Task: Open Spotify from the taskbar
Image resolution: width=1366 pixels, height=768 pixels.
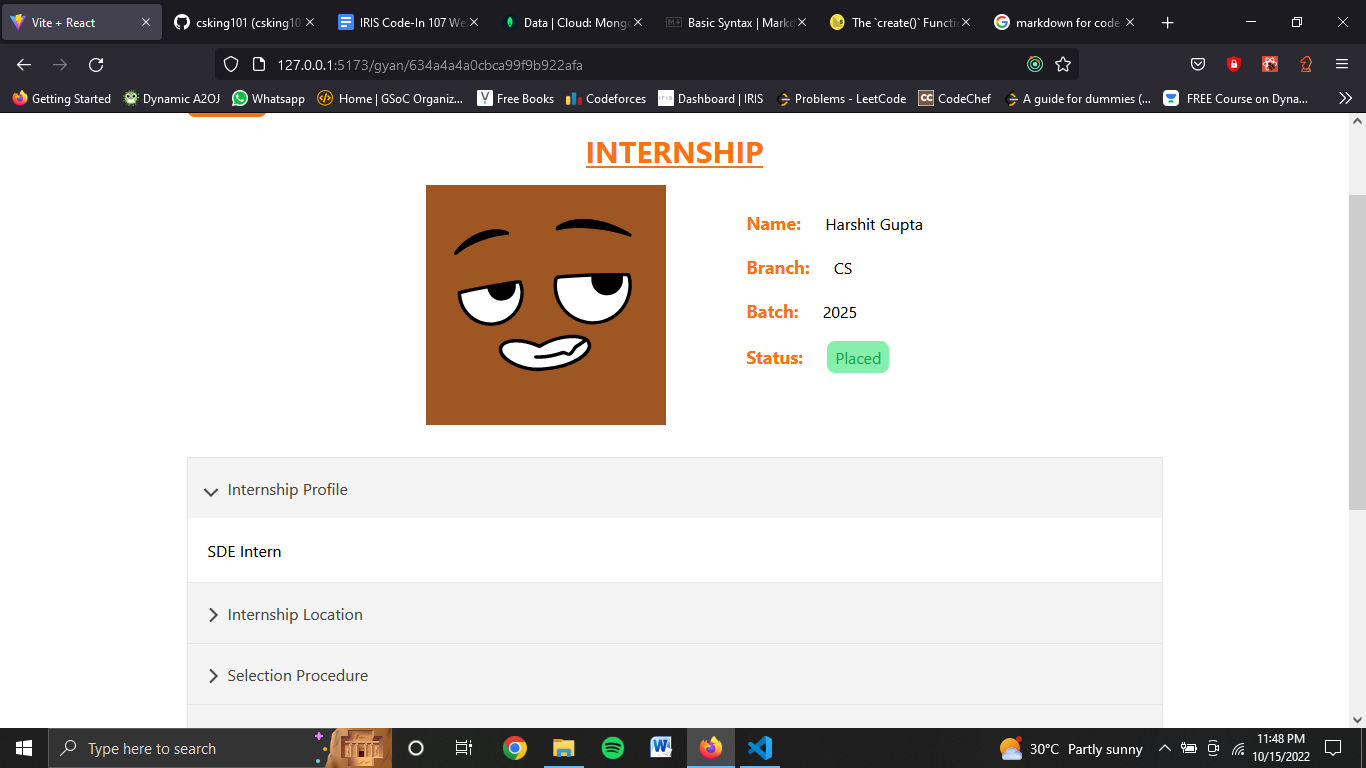Action: point(613,748)
